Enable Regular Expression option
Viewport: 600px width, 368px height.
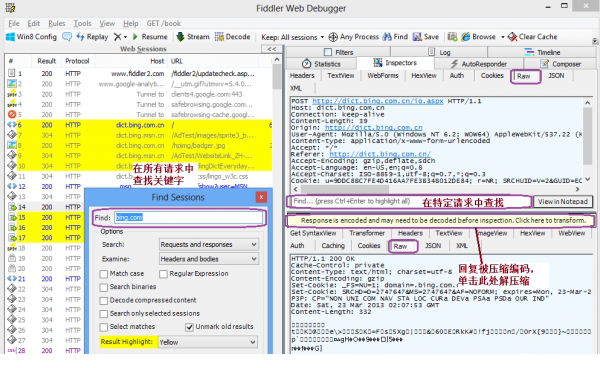pyautogui.click(x=163, y=274)
